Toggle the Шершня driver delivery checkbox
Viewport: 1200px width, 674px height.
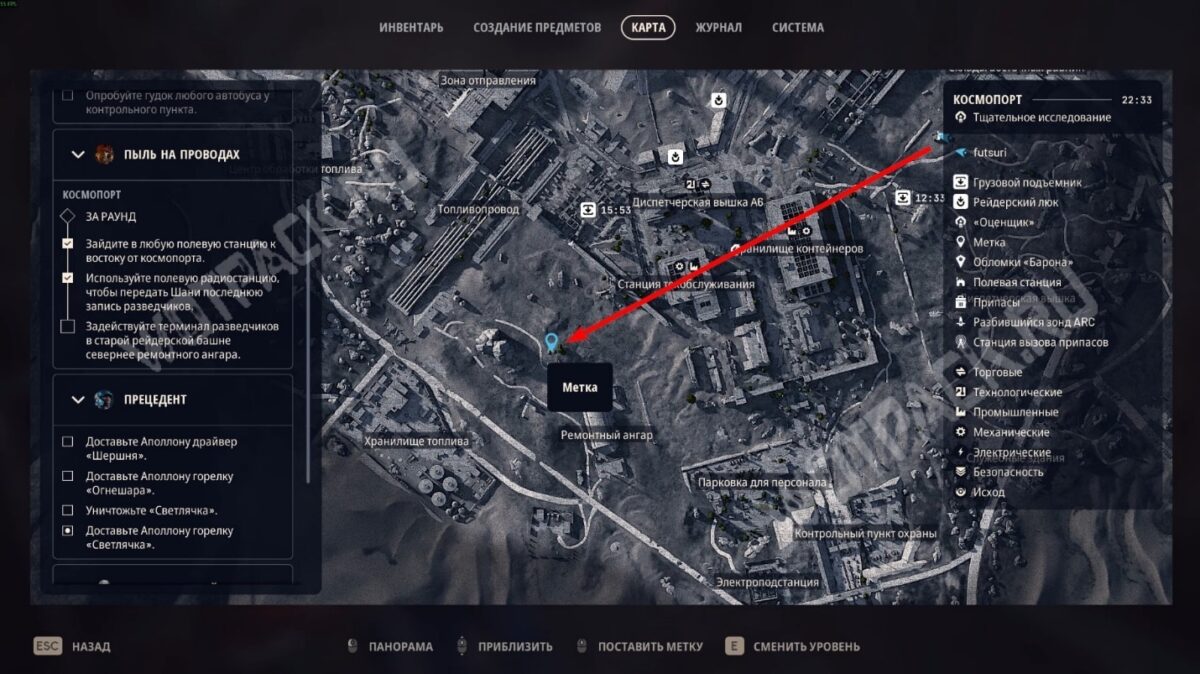(68, 442)
